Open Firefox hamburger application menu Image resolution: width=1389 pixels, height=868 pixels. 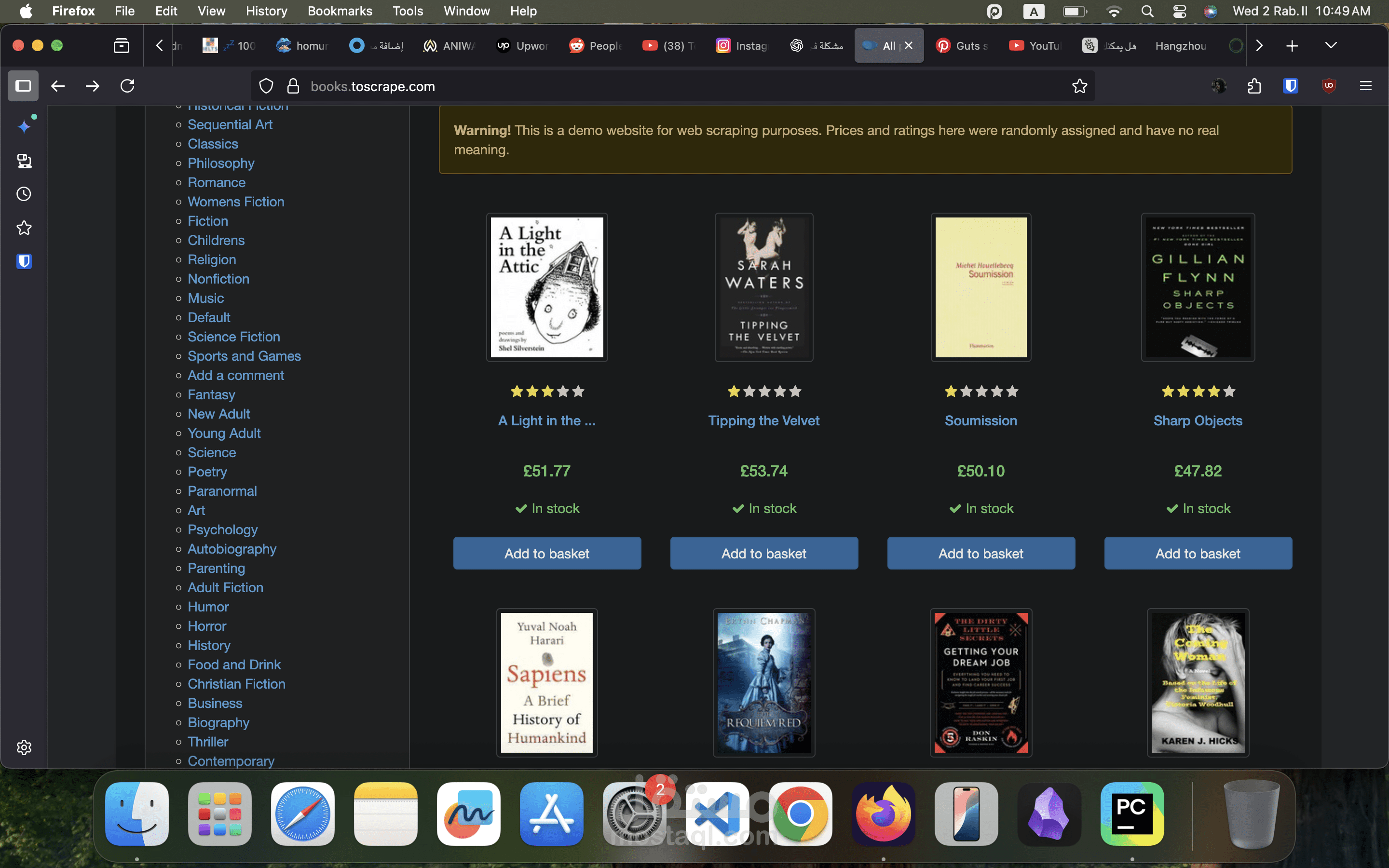1365,86
